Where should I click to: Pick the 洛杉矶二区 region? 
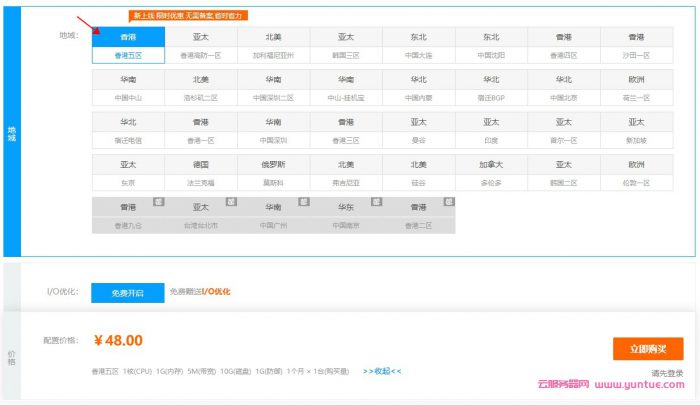201,88
